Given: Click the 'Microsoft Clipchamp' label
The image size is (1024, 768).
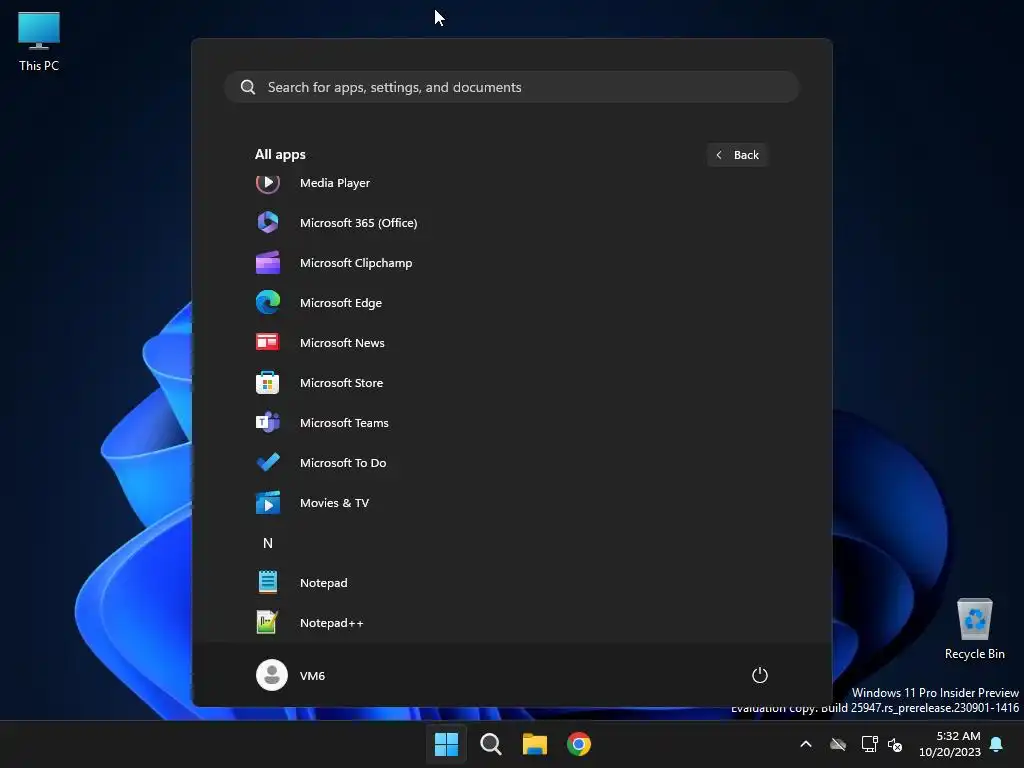Looking at the screenshot, I should 356,263.
